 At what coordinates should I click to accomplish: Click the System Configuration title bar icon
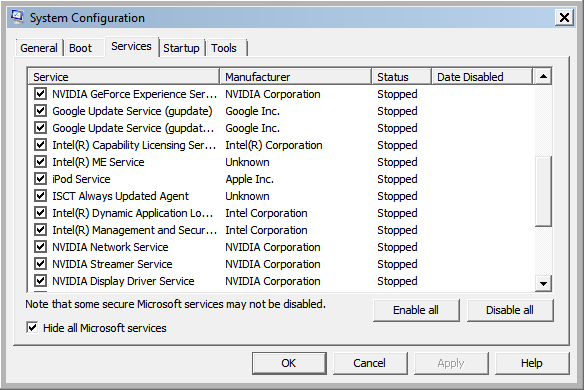[17, 17]
